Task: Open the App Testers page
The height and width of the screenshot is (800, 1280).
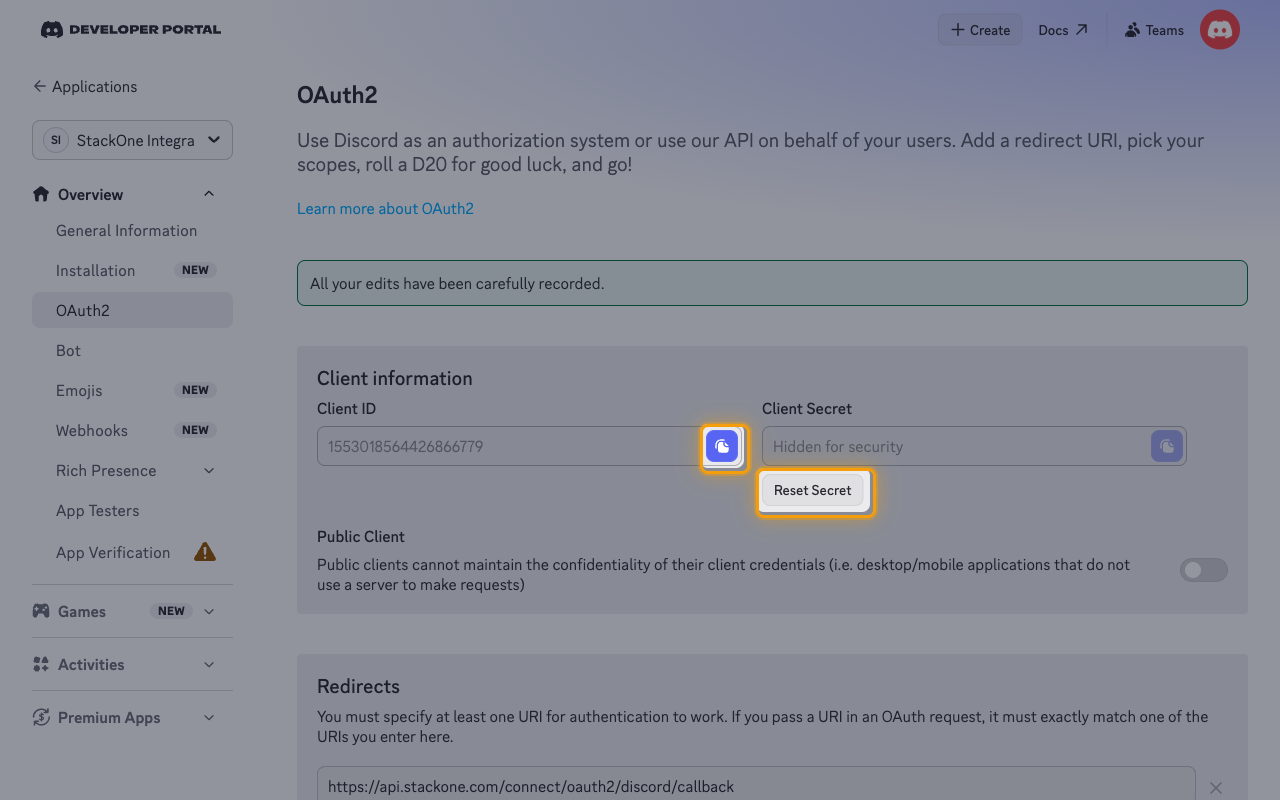Action: point(132,510)
